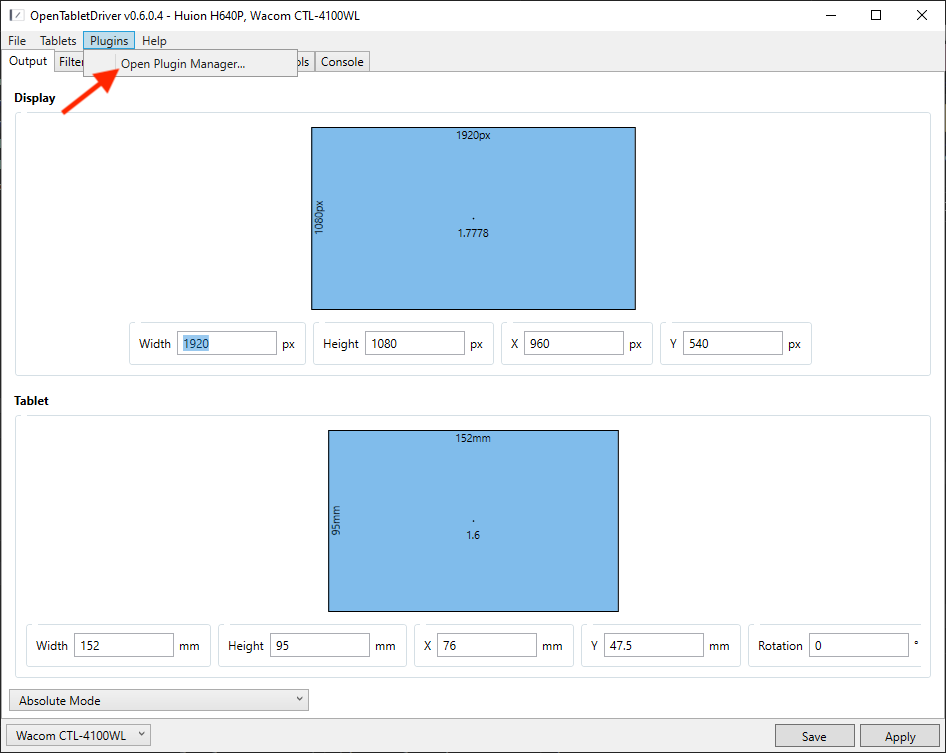Click the Display X offset field
This screenshot has height=753, width=946.
pyautogui.click(x=573, y=344)
